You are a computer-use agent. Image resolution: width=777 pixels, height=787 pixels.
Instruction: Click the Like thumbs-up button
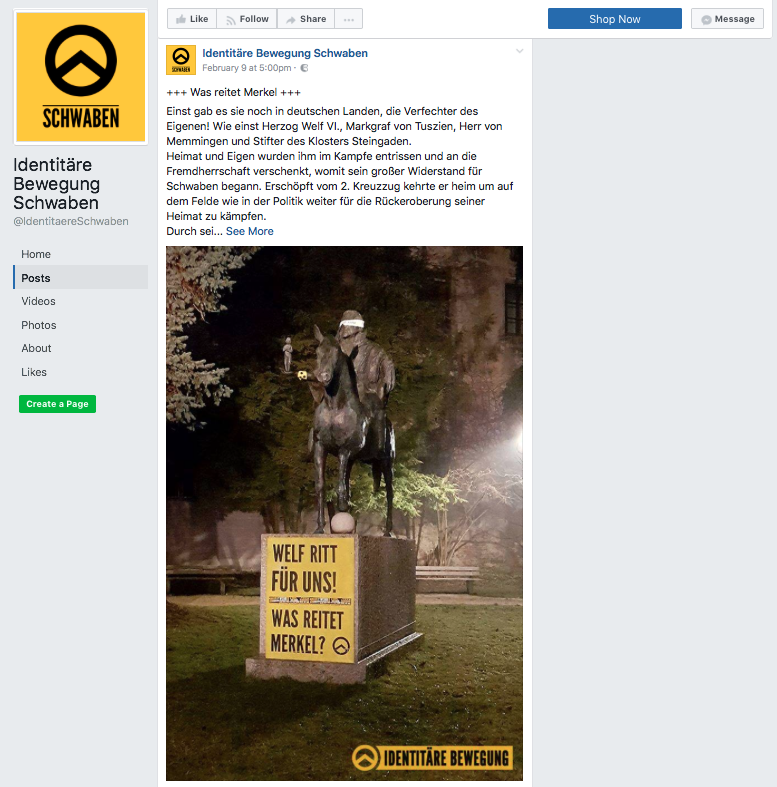[x=192, y=19]
